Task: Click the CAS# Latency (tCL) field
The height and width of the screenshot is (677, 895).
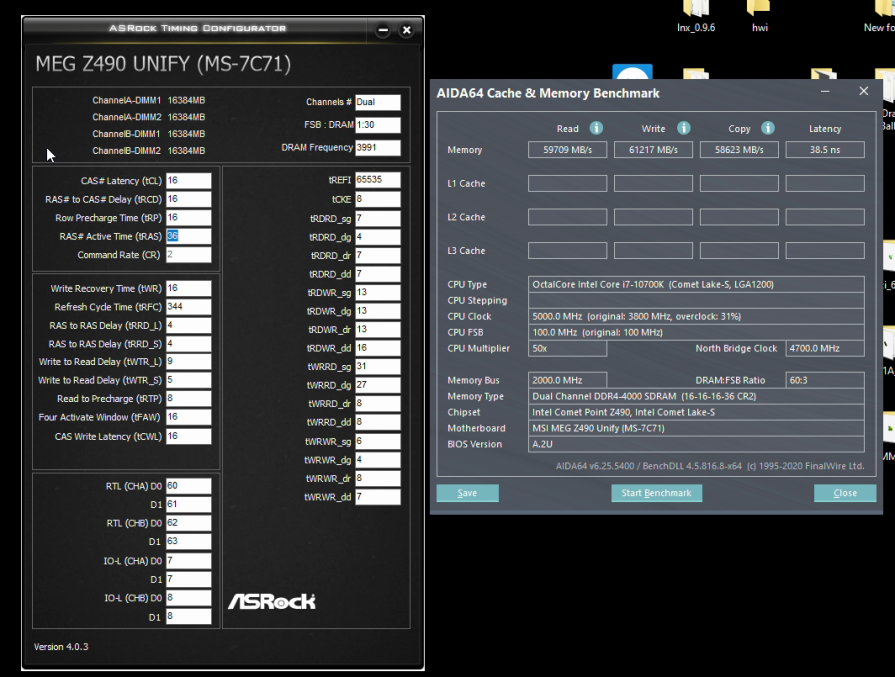Action: [188, 180]
